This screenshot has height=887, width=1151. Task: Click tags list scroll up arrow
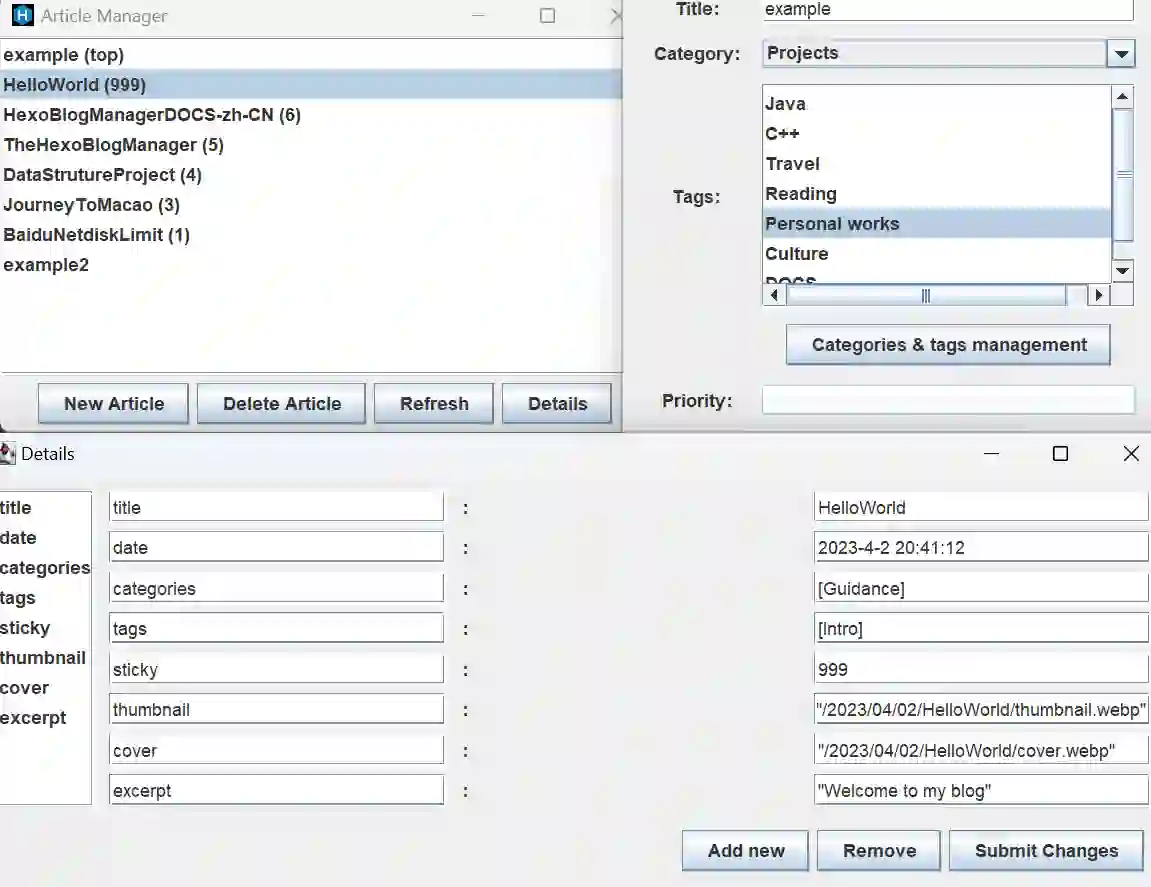[1122, 97]
